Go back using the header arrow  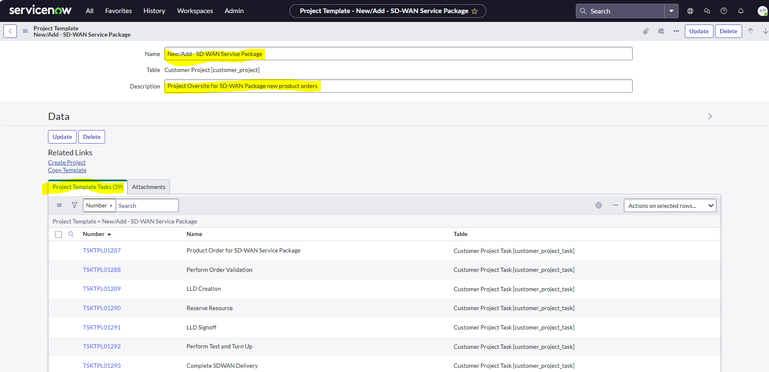10,31
